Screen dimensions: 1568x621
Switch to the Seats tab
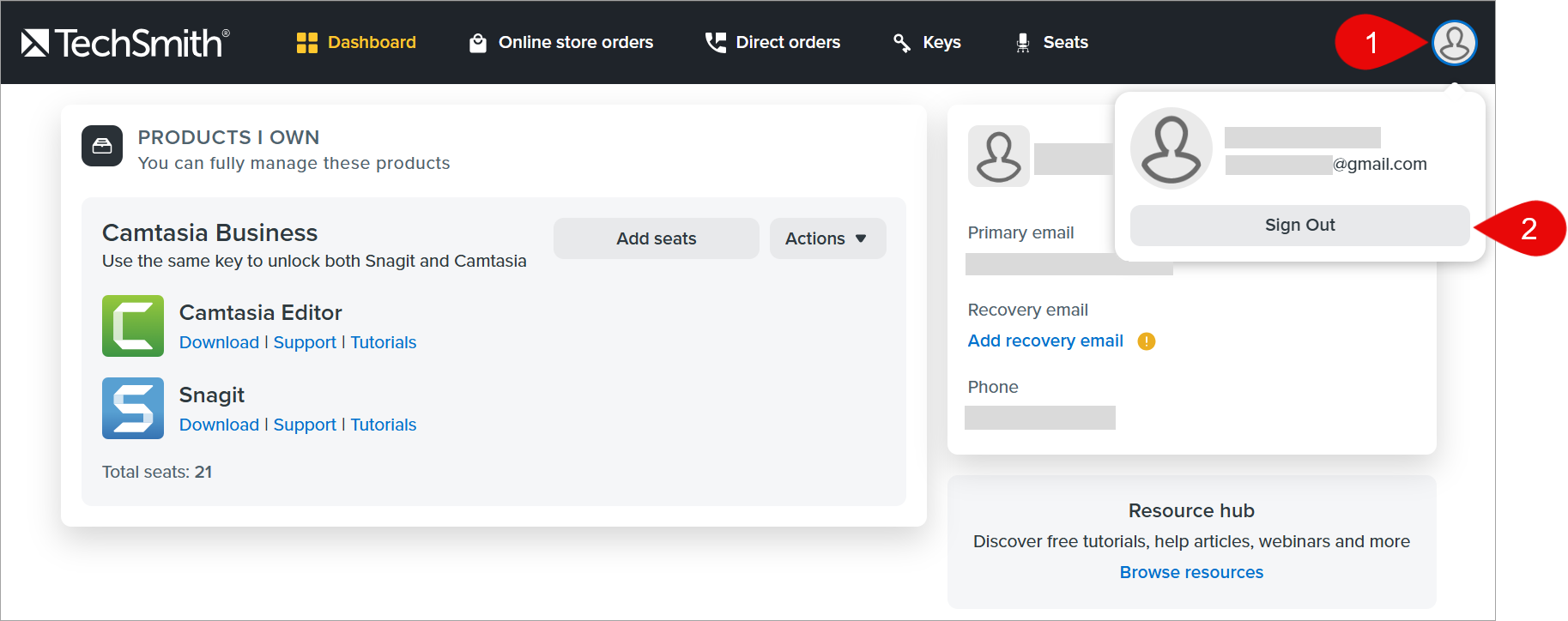(1051, 42)
